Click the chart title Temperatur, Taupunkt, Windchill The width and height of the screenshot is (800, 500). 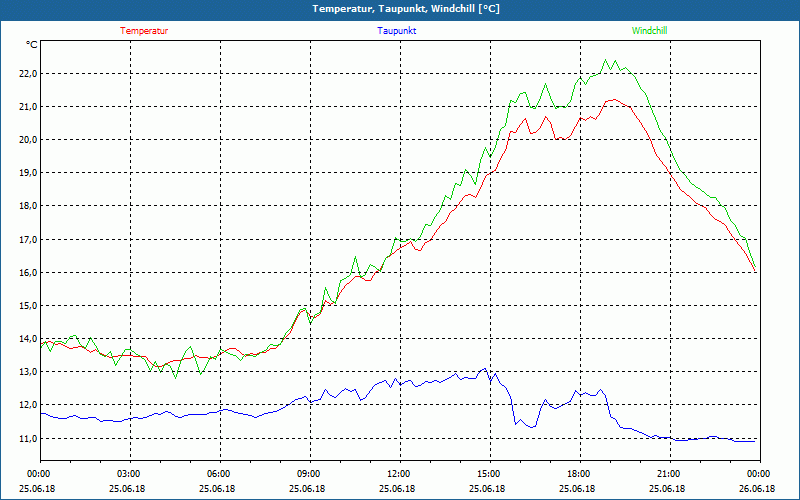(406, 9)
